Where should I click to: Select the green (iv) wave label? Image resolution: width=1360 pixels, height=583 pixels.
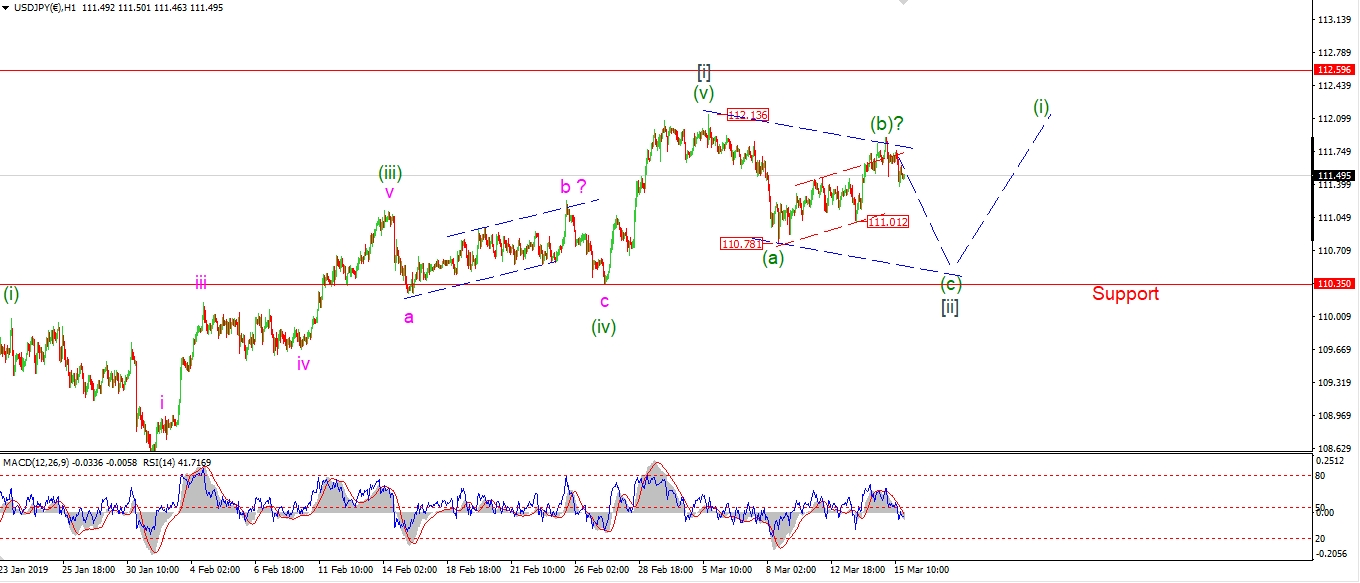[x=604, y=326]
